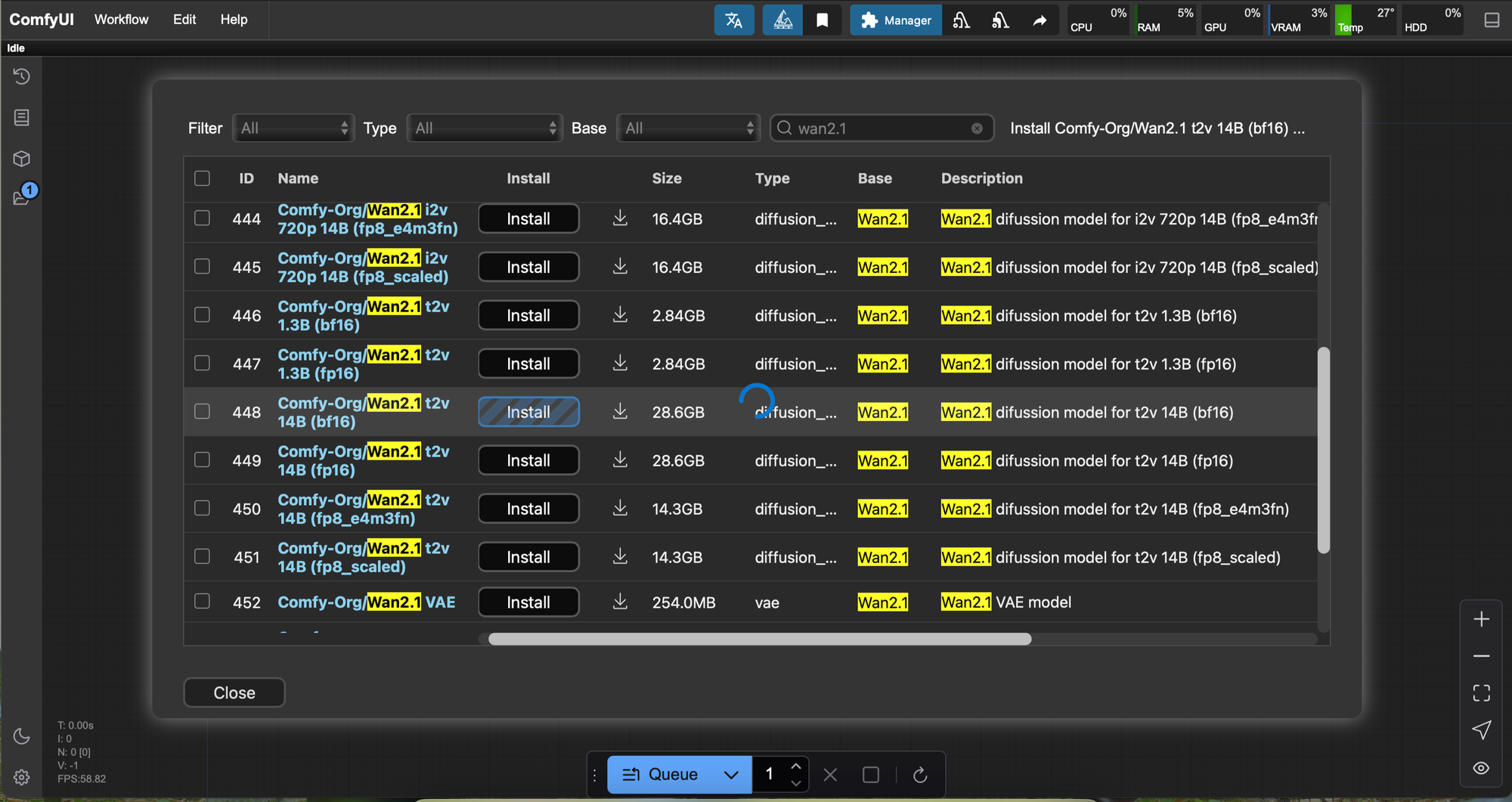This screenshot has height=802, width=1512.
Task: Check the checkbox for row 450
Action: pos(202,508)
